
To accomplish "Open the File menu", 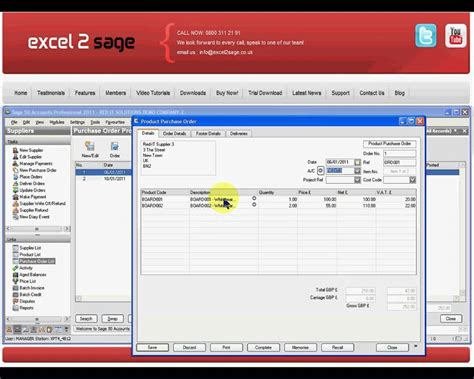I will tap(14, 122).
